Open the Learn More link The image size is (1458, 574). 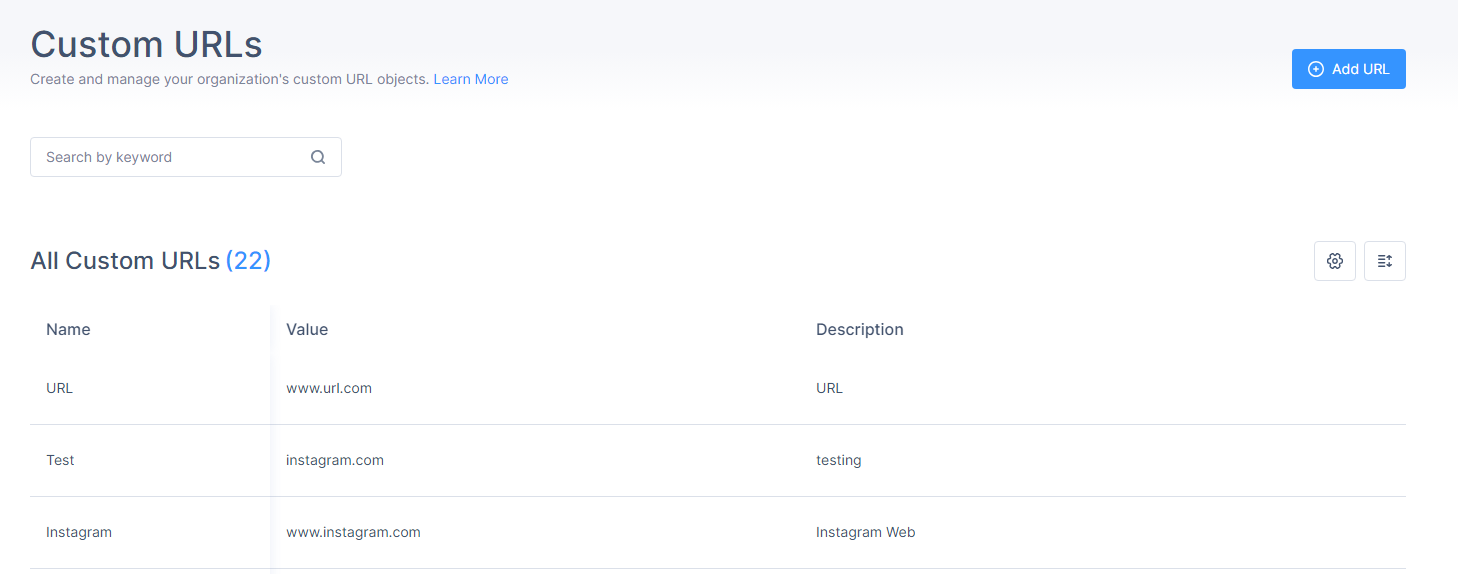[x=471, y=79]
